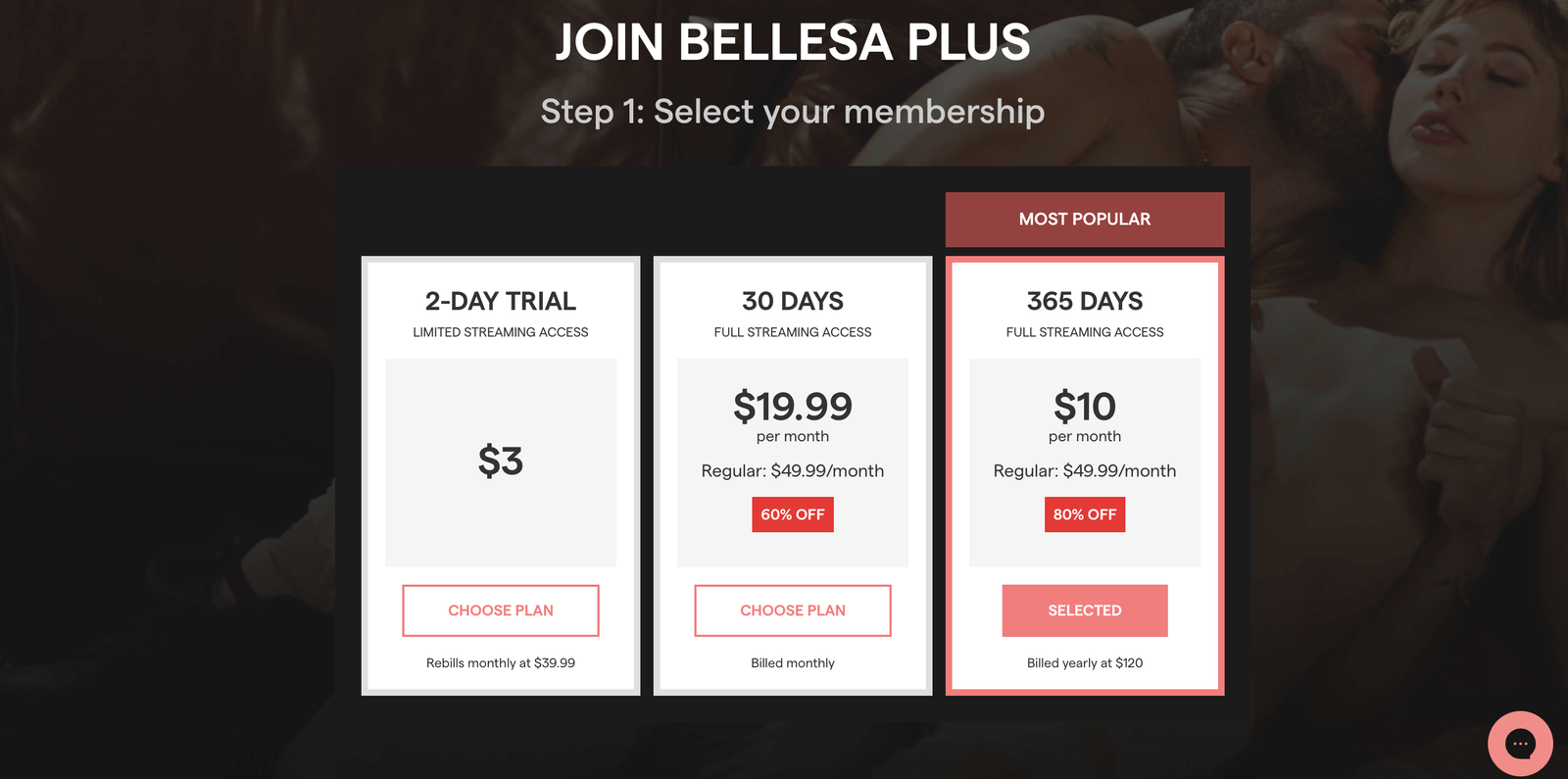Click Full Streaming Access under 365 Days
1568x779 pixels.
tap(1085, 332)
